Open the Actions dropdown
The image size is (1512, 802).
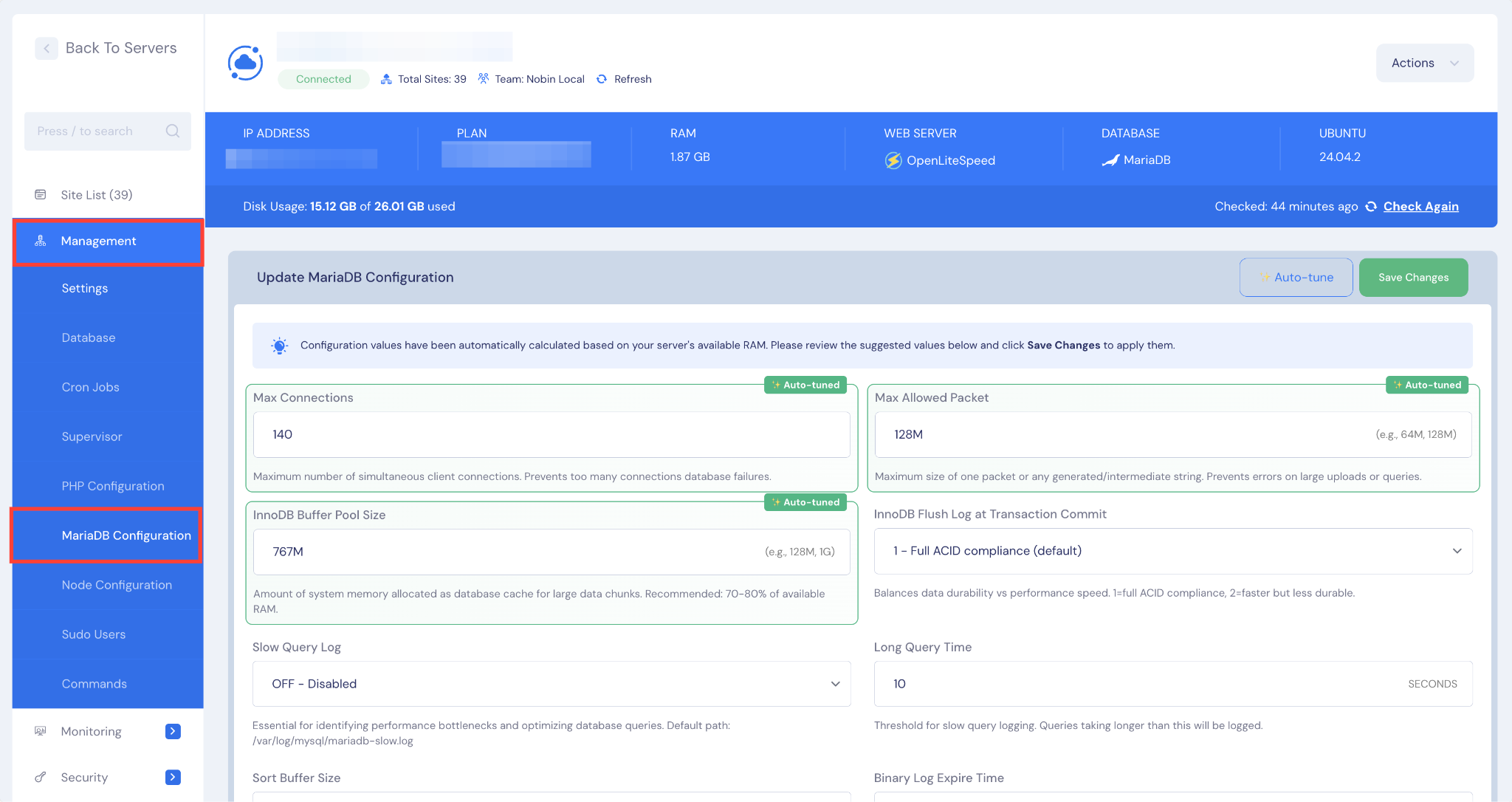pyautogui.click(x=1424, y=64)
